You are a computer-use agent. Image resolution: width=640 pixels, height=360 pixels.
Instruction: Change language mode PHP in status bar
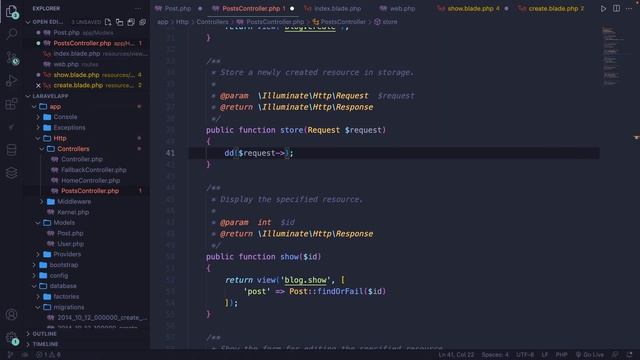pos(561,355)
